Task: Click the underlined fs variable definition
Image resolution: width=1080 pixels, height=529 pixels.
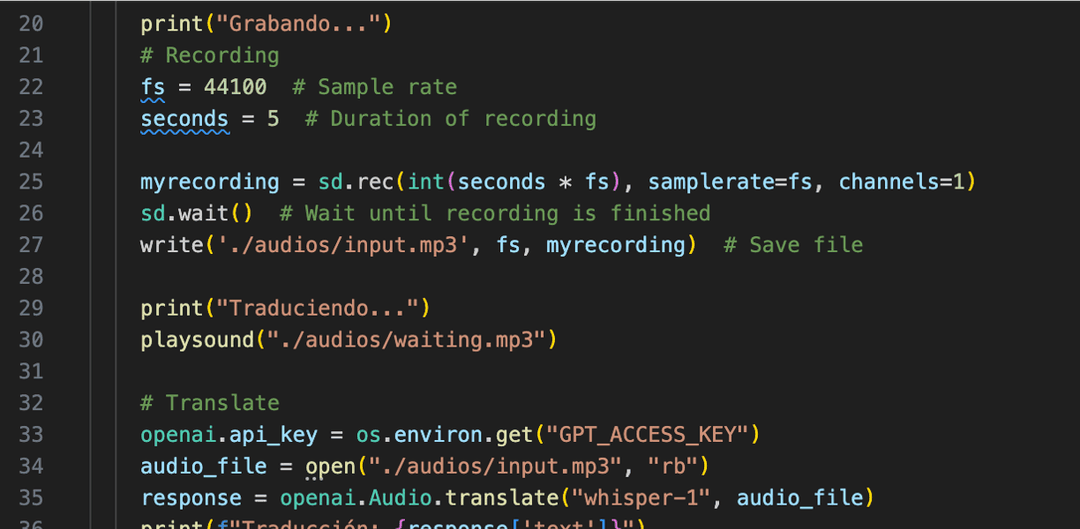Action: click(152, 87)
